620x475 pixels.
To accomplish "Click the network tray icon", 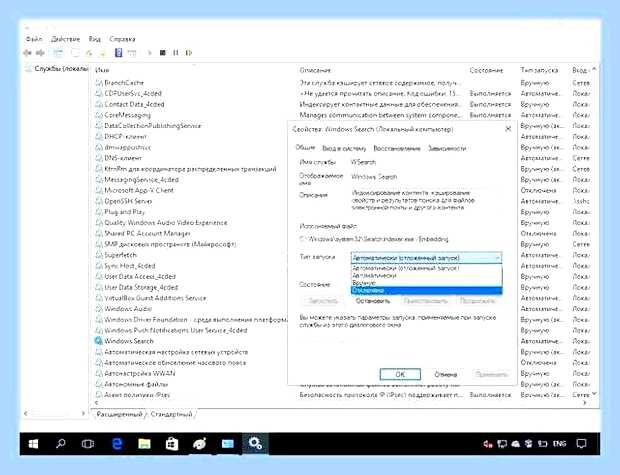I will 502,444.
